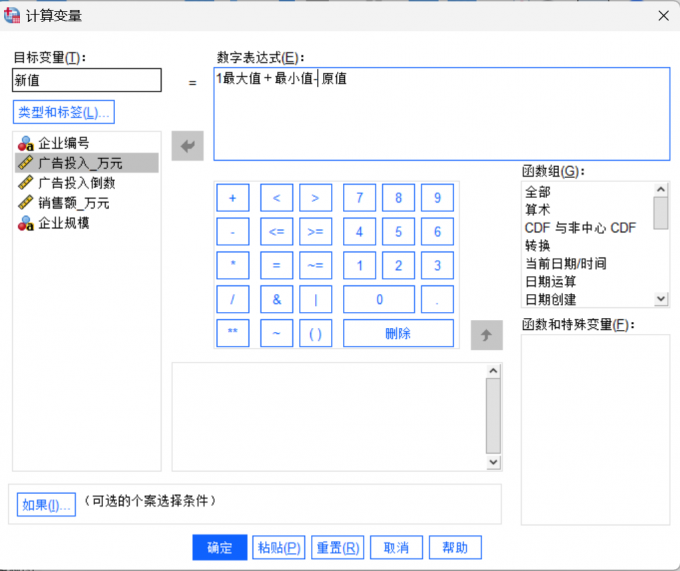This screenshot has height=571, width=680.
Task: Click the >= operator key
Action: pyautogui.click(x=316, y=232)
